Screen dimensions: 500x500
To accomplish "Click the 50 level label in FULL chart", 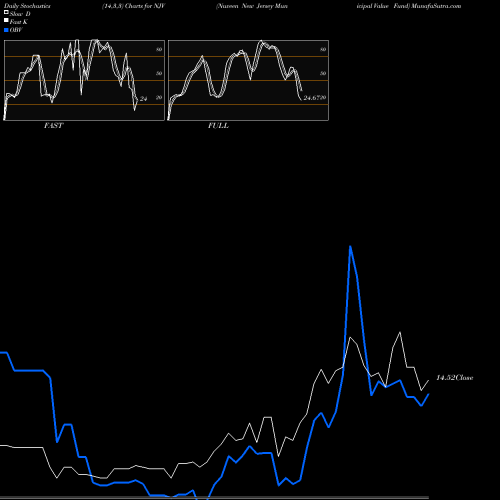I will point(323,73).
